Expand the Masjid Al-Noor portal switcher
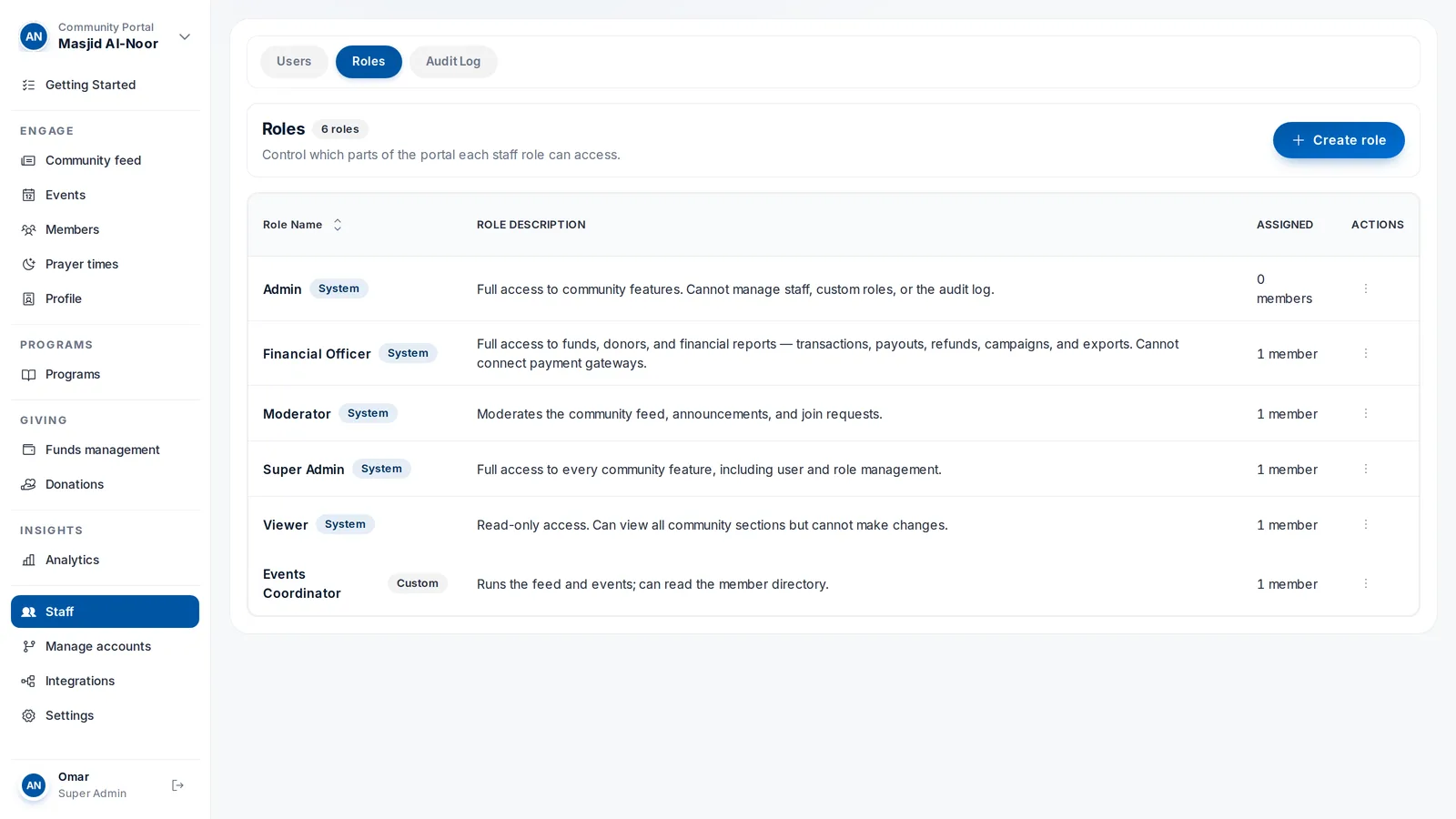The height and width of the screenshot is (819, 1456). [185, 36]
